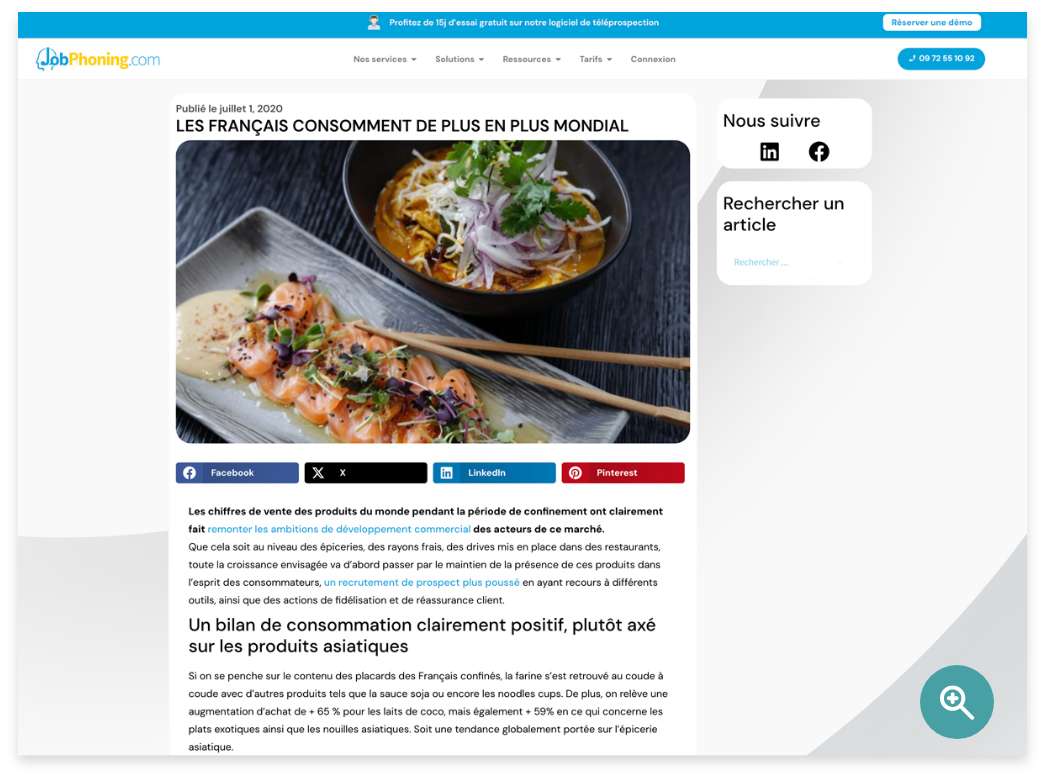Click the 09 72 55 10 92 phone button

pyautogui.click(x=941, y=59)
